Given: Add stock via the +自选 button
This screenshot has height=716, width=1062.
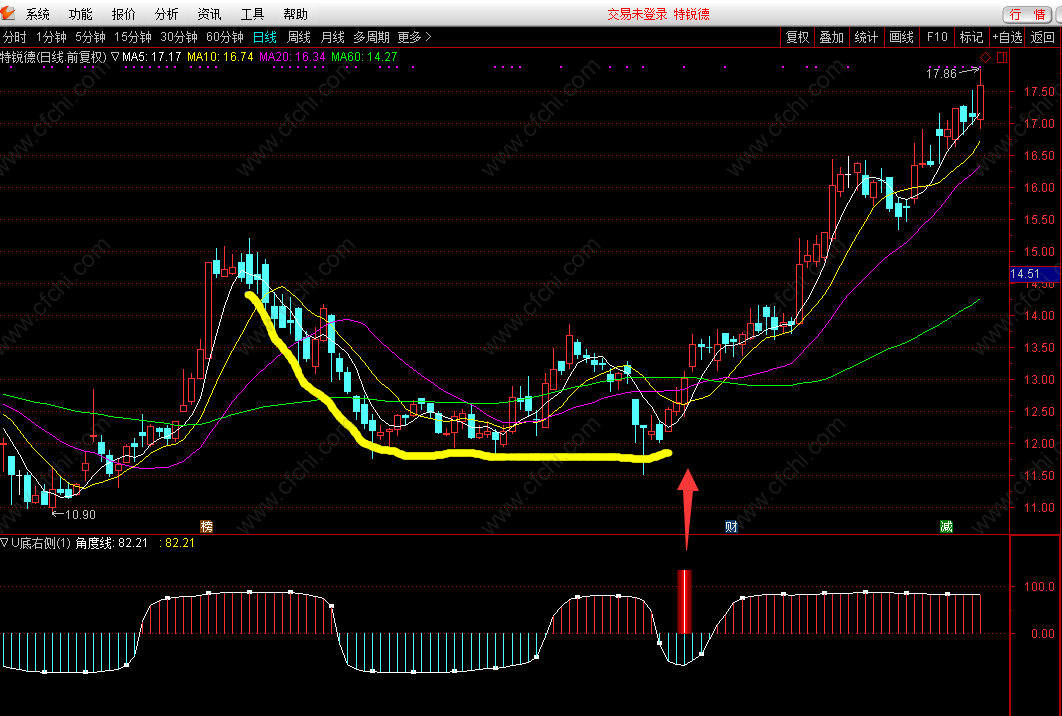Looking at the screenshot, I should pyautogui.click(x=1007, y=37).
